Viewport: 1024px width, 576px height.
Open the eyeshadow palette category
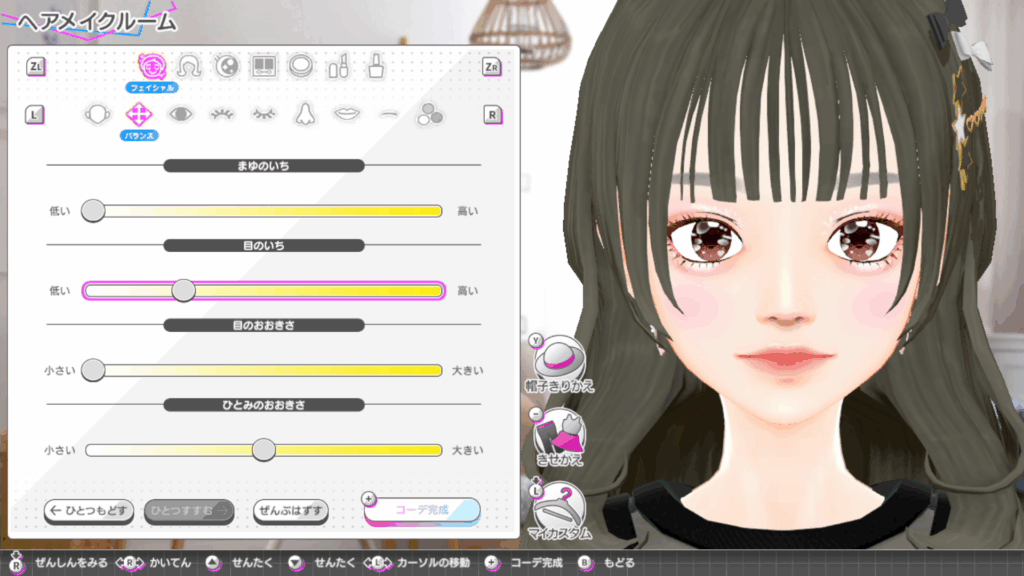[263, 66]
